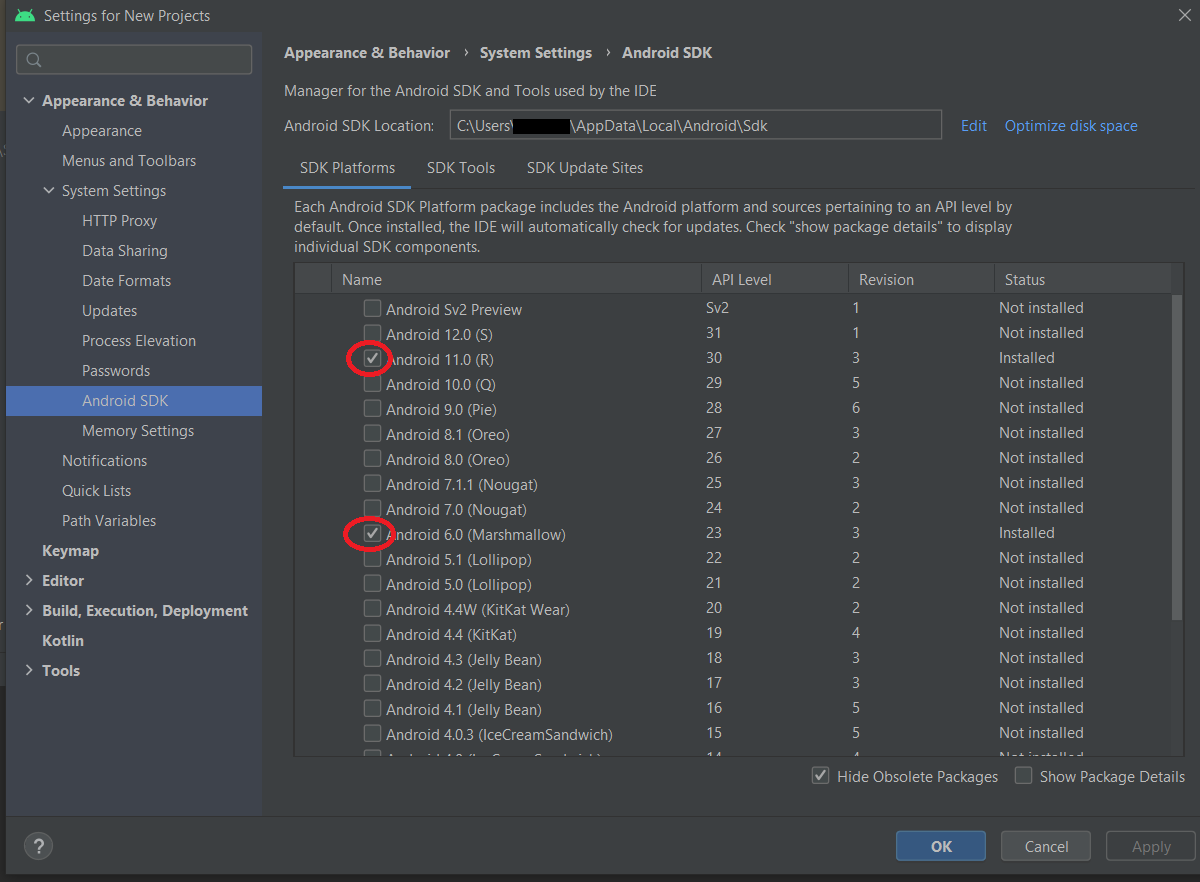Image resolution: width=1200 pixels, height=882 pixels.
Task: Select the Android 7.1.1 (Nougat) row
Action: (732, 483)
